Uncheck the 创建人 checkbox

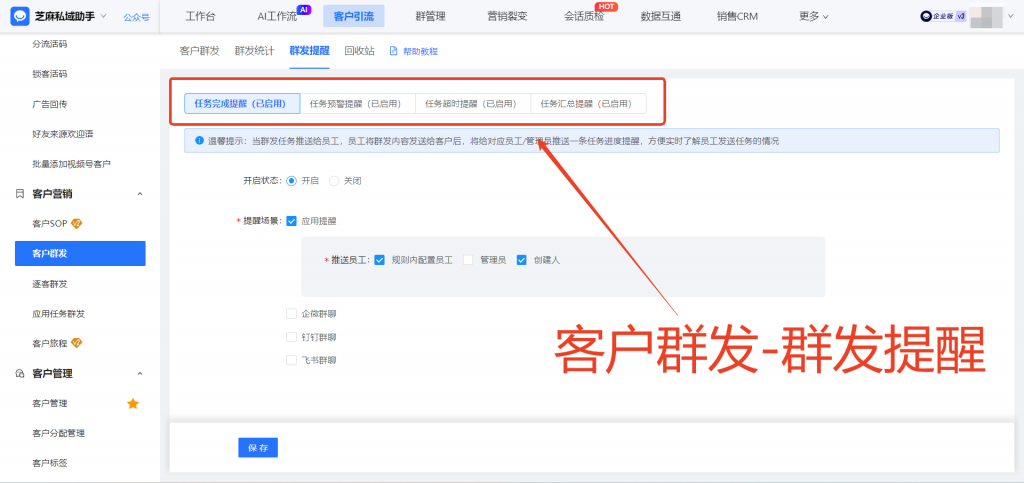pos(521,259)
